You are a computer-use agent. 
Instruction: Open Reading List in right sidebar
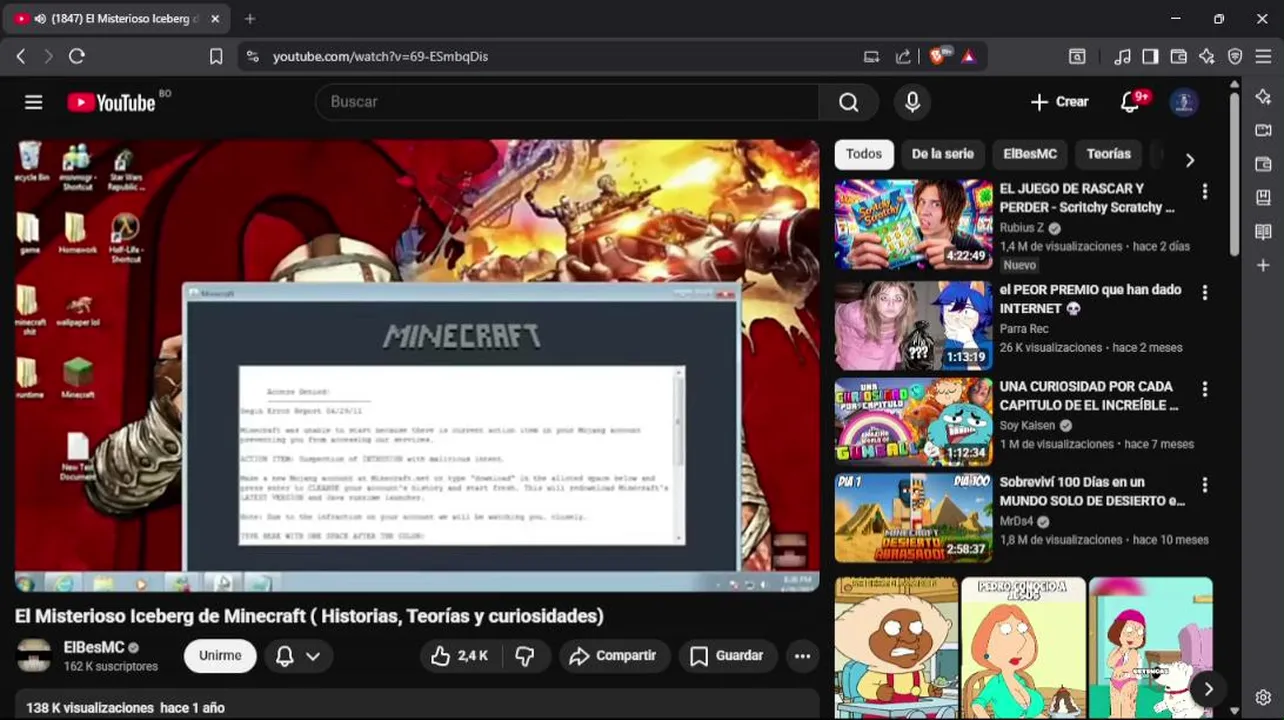click(1263, 232)
